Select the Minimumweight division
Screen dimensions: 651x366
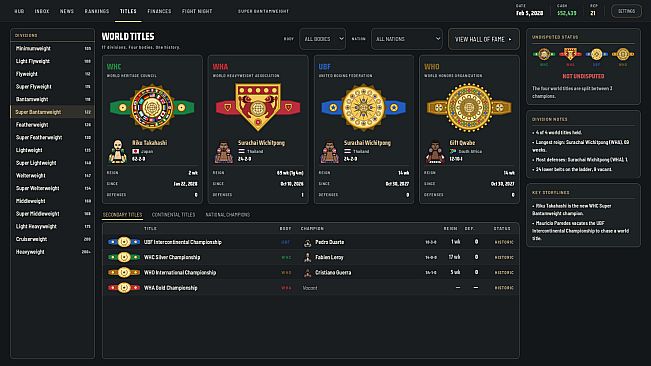pyautogui.click(x=53, y=49)
